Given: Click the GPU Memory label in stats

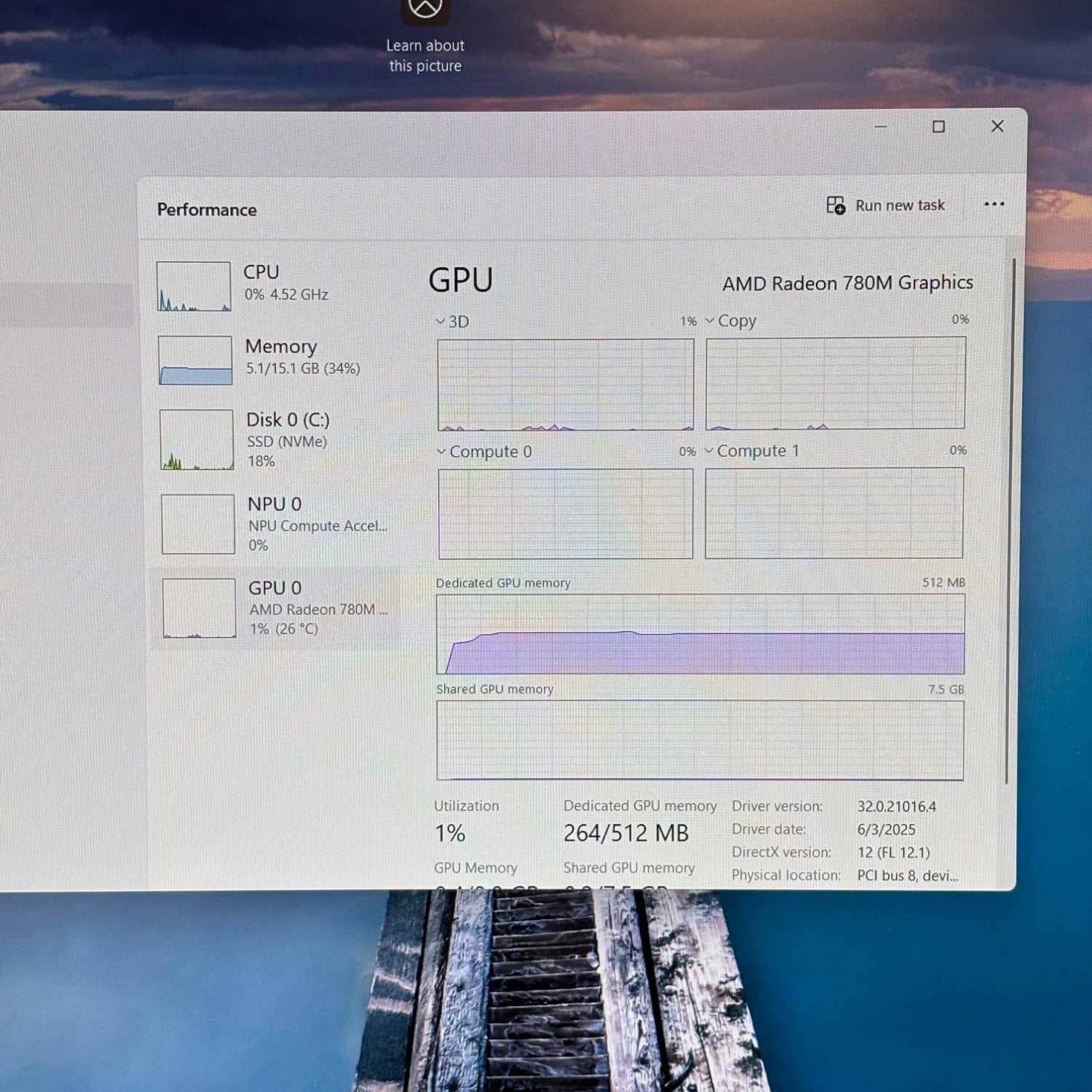Looking at the screenshot, I should 475,868.
